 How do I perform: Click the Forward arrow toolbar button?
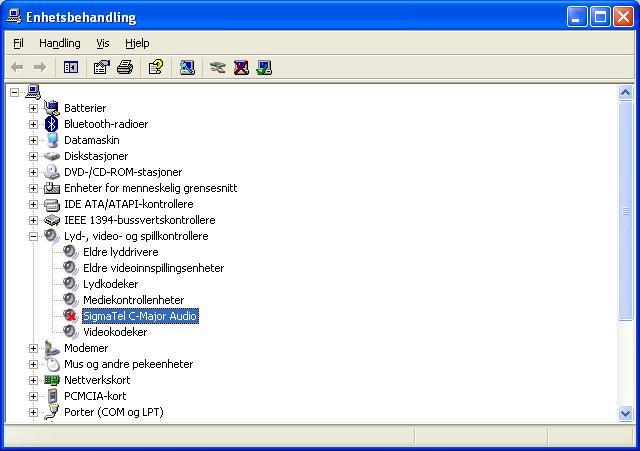click(x=40, y=67)
